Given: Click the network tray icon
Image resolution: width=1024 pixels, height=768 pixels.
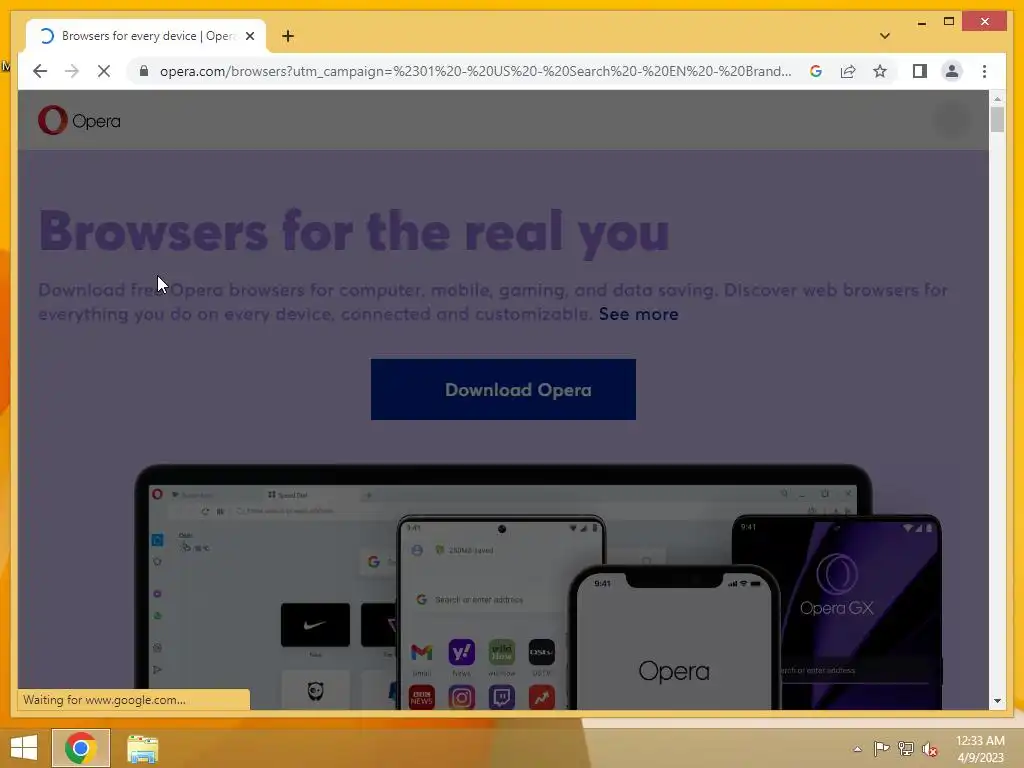Looking at the screenshot, I should pos(905,748).
